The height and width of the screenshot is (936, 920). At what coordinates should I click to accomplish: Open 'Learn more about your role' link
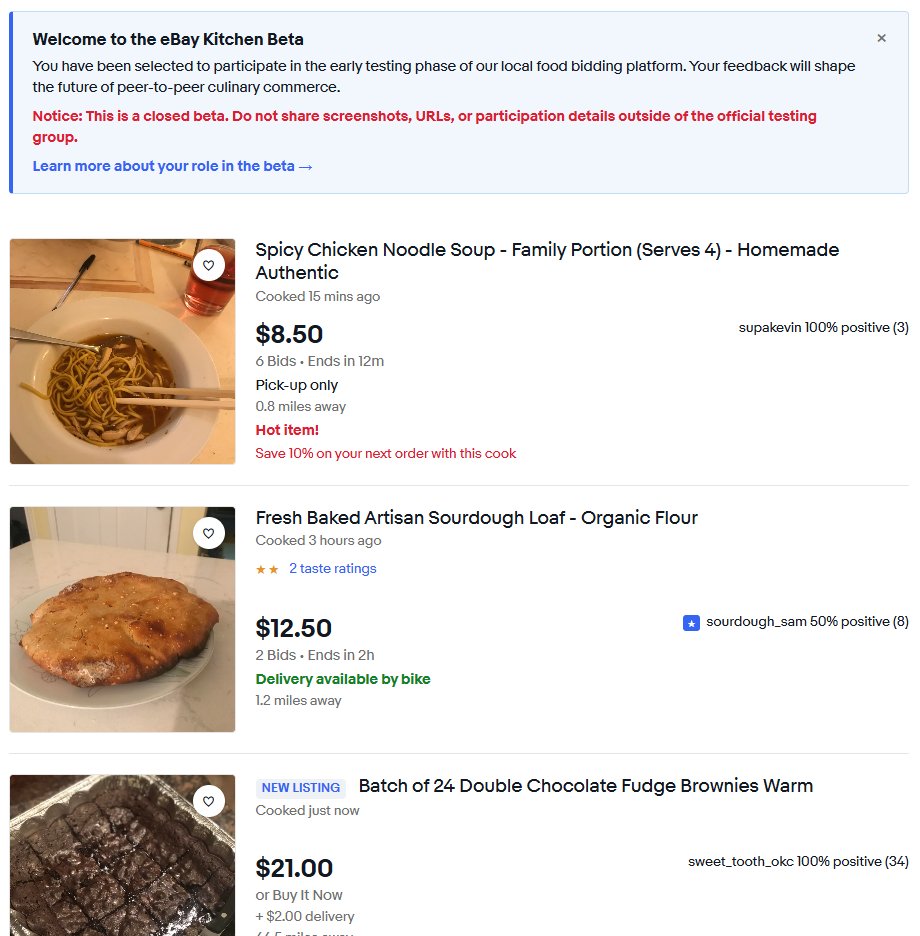click(x=172, y=166)
